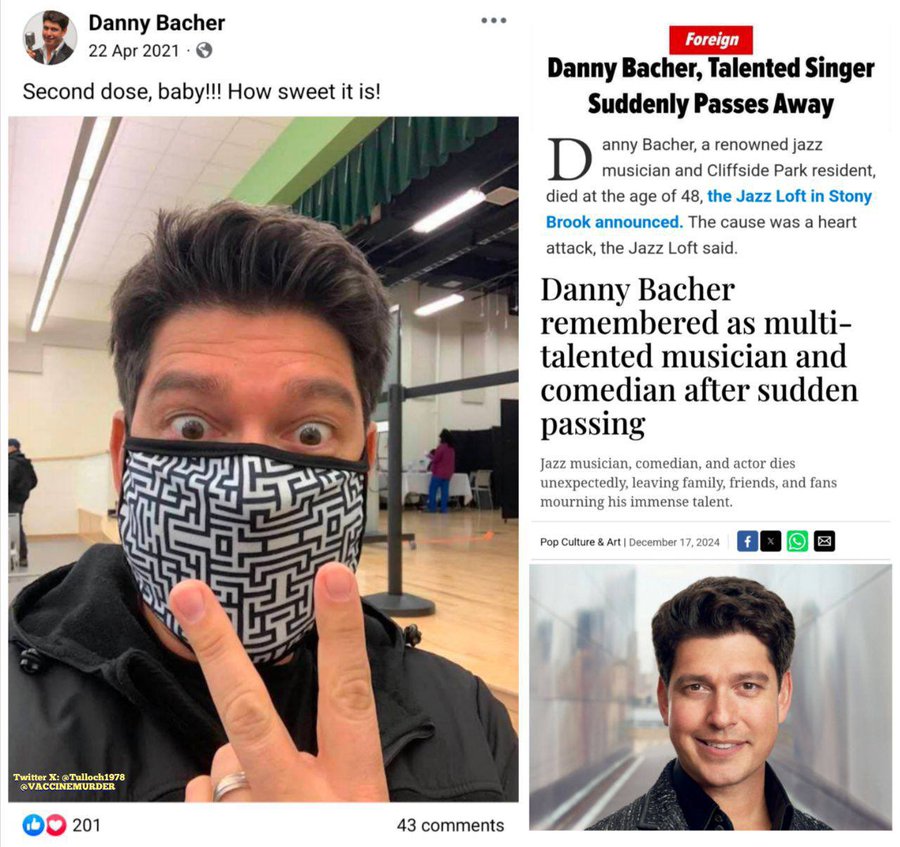This screenshot has width=900, height=847.
Task: Open the article portrait photo
Action: [x=710, y=697]
